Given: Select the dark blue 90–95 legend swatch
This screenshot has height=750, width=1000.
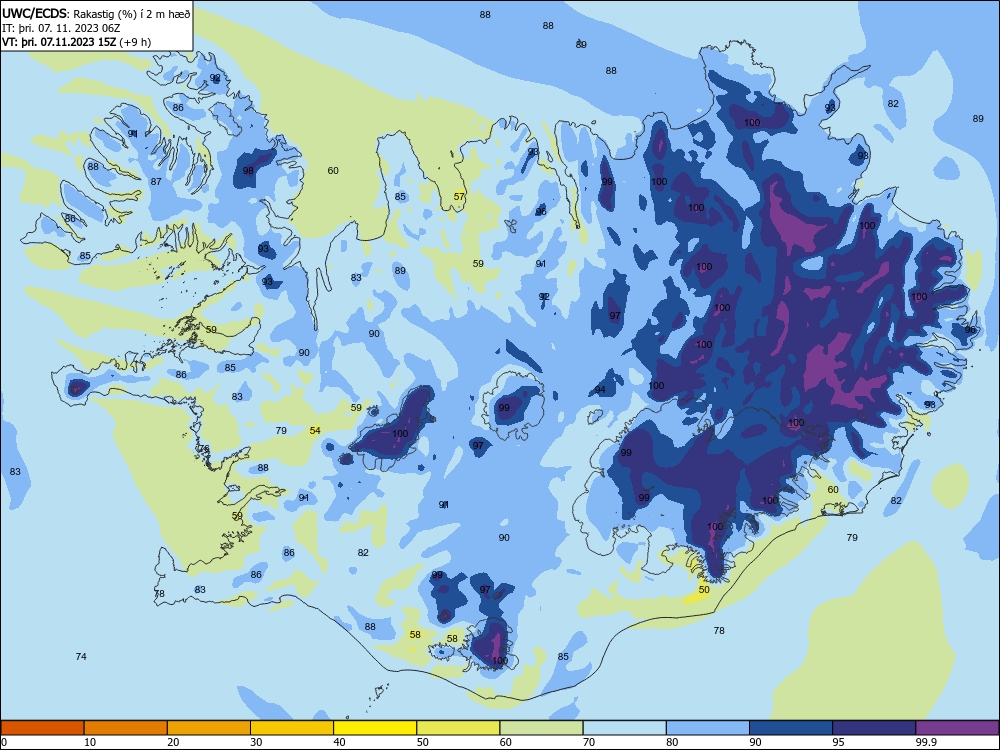Looking at the screenshot, I should [791, 728].
